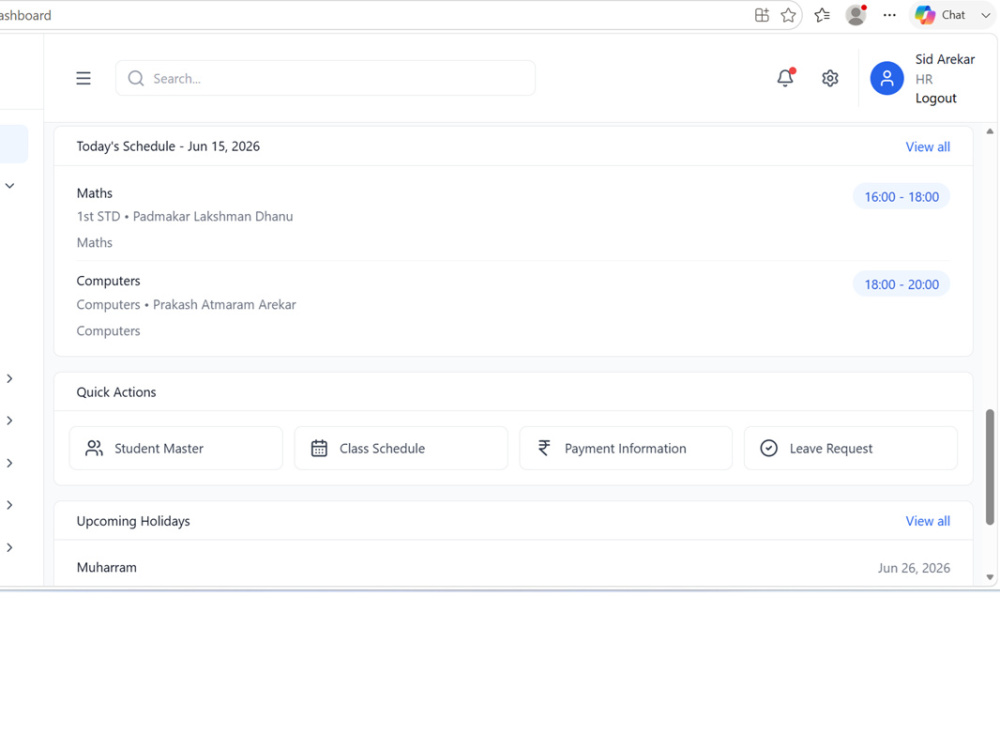The height and width of the screenshot is (750, 1000).
Task: Collapse the first sidebar chevron down
Action: [10, 186]
